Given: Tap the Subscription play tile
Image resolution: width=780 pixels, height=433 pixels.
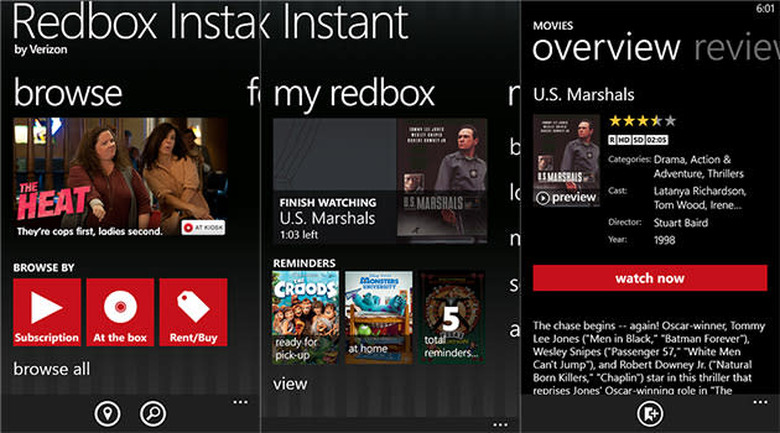Looking at the screenshot, I should pyautogui.click(x=47, y=312).
